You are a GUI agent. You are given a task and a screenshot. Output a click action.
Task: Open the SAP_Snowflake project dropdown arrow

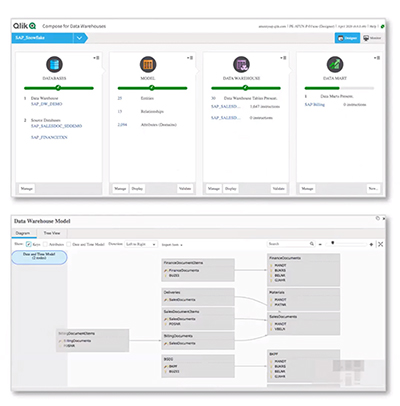click(79, 38)
